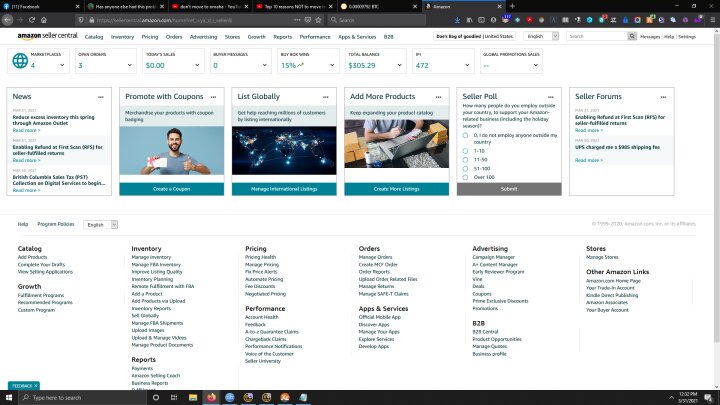
Task: Dismiss the Feedback tab with its X
Action: pos(35,386)
